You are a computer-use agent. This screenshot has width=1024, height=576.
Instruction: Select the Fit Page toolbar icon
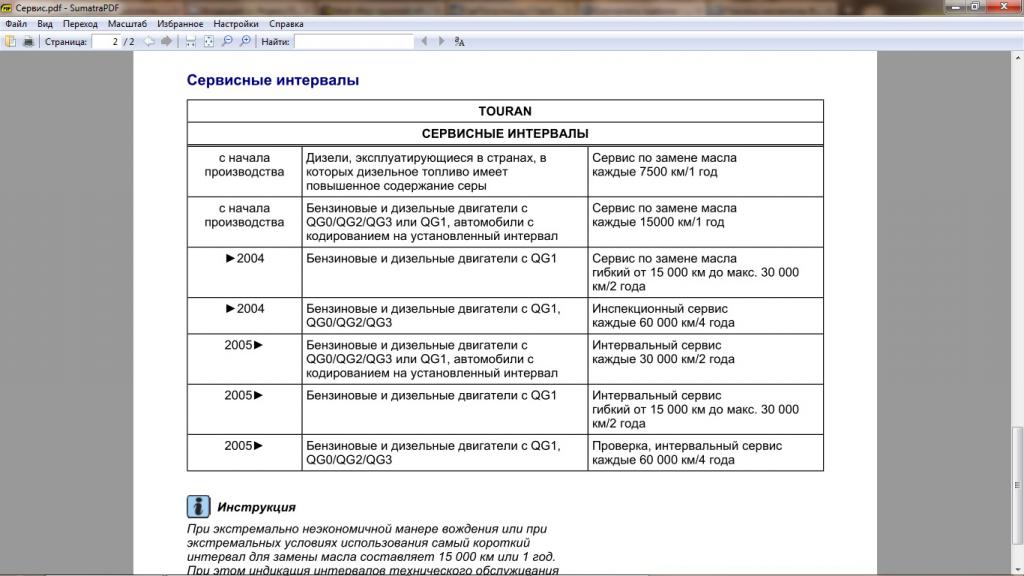(209, 42)
